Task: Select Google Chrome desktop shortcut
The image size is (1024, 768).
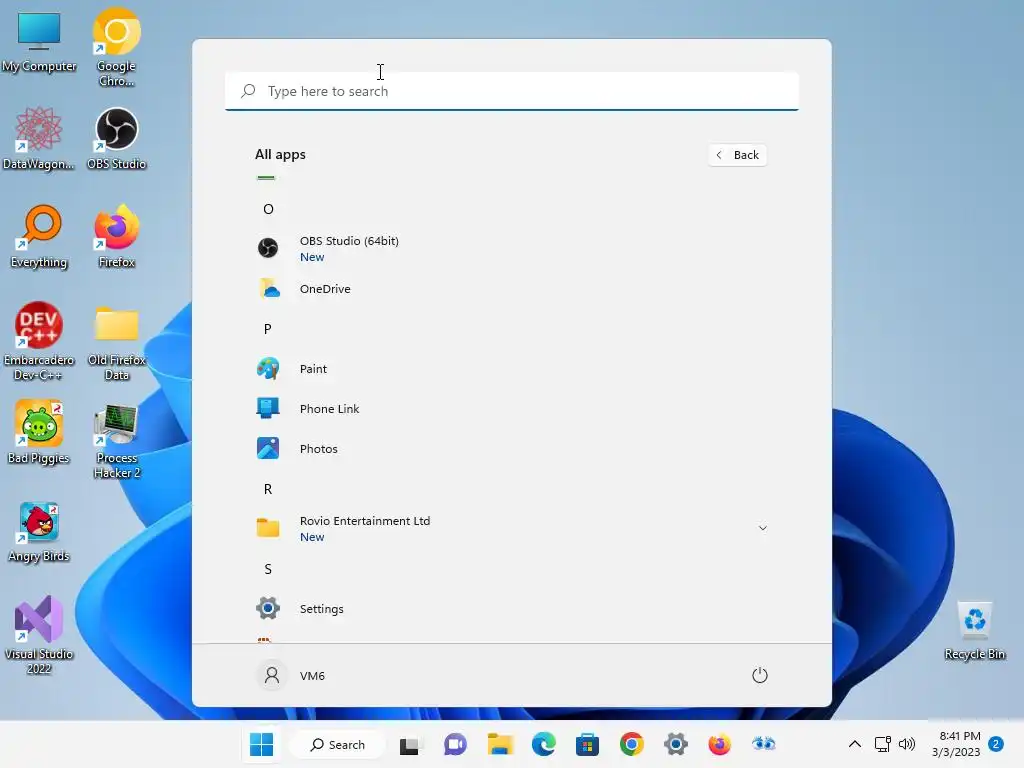Action: (116, 48)
